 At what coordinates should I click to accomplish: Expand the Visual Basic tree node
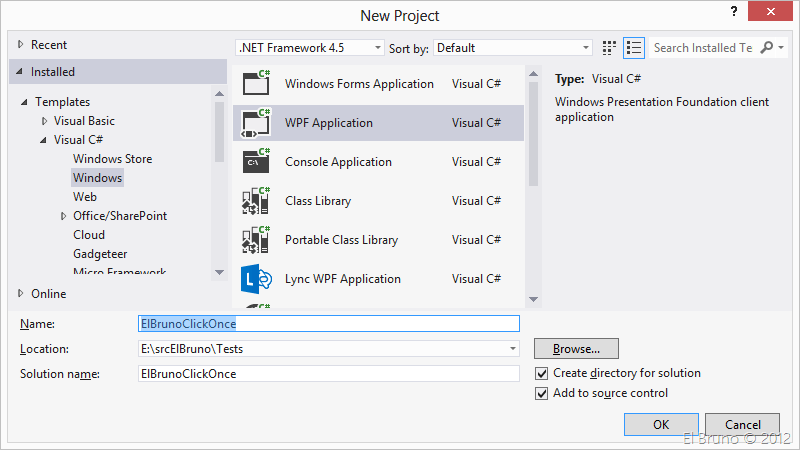click(44, 121)
